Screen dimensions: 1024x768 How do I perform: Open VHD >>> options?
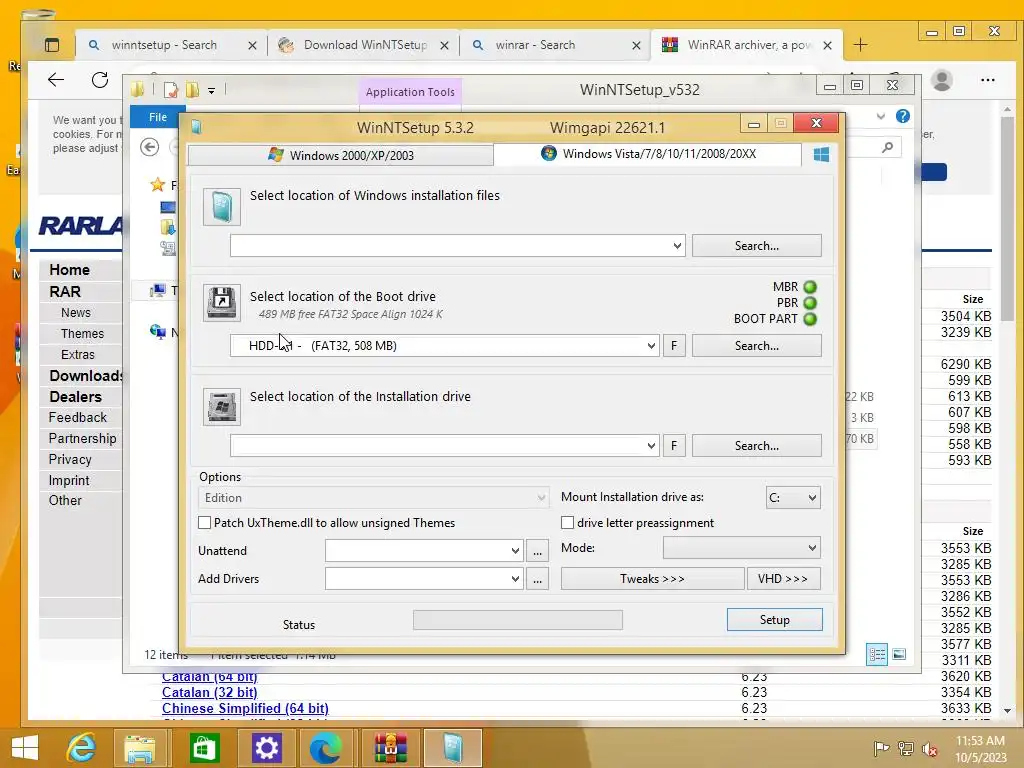(783, 579)
